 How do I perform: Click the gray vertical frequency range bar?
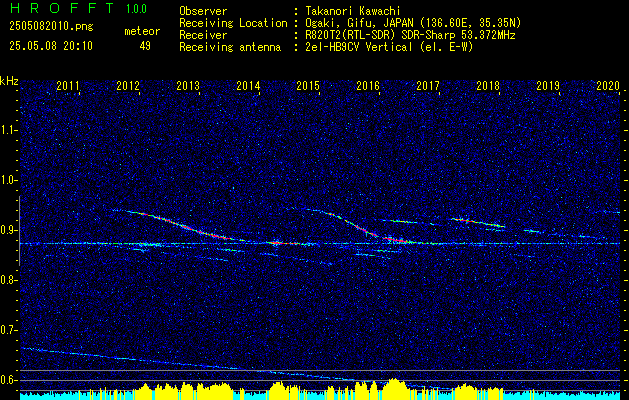(19, 231)
